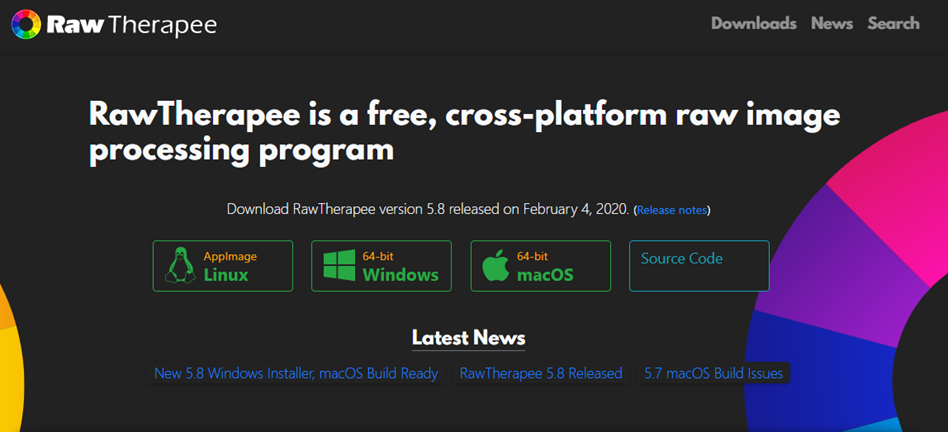Image resolution: width=948 pixels, height=432 pixels.
Task: Open 5.7 macOS Build Issues news link
Action: [x=713, y=373]
